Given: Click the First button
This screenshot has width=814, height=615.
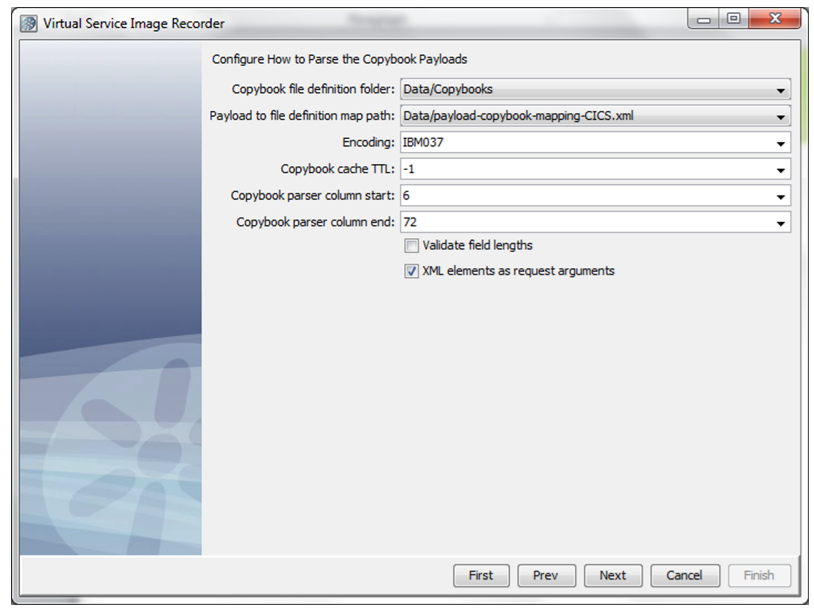Looking at the screenshot, I should pyautogui.click(x=481, y=575).
